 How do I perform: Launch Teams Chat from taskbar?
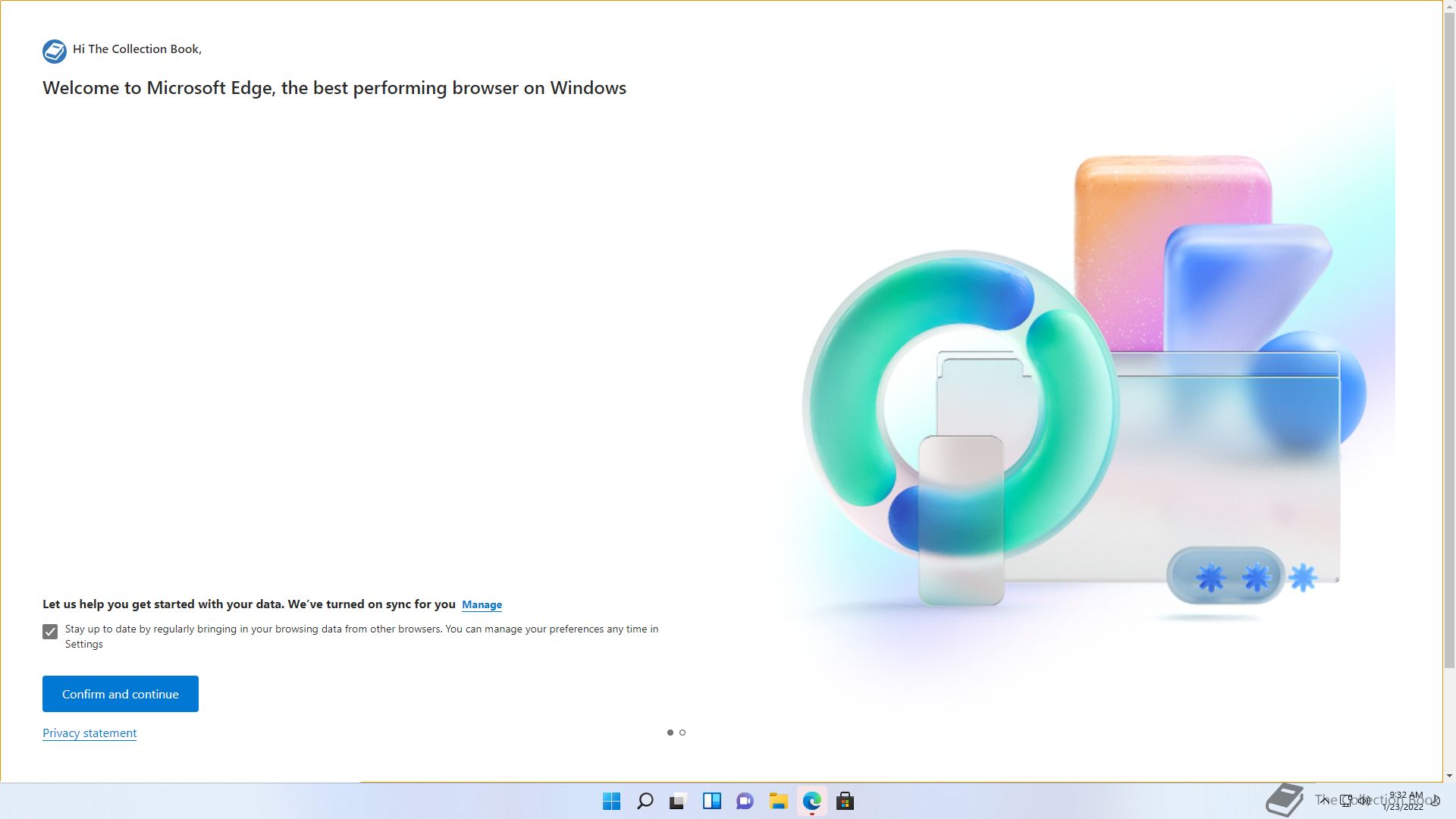click(x=745, y=801)
